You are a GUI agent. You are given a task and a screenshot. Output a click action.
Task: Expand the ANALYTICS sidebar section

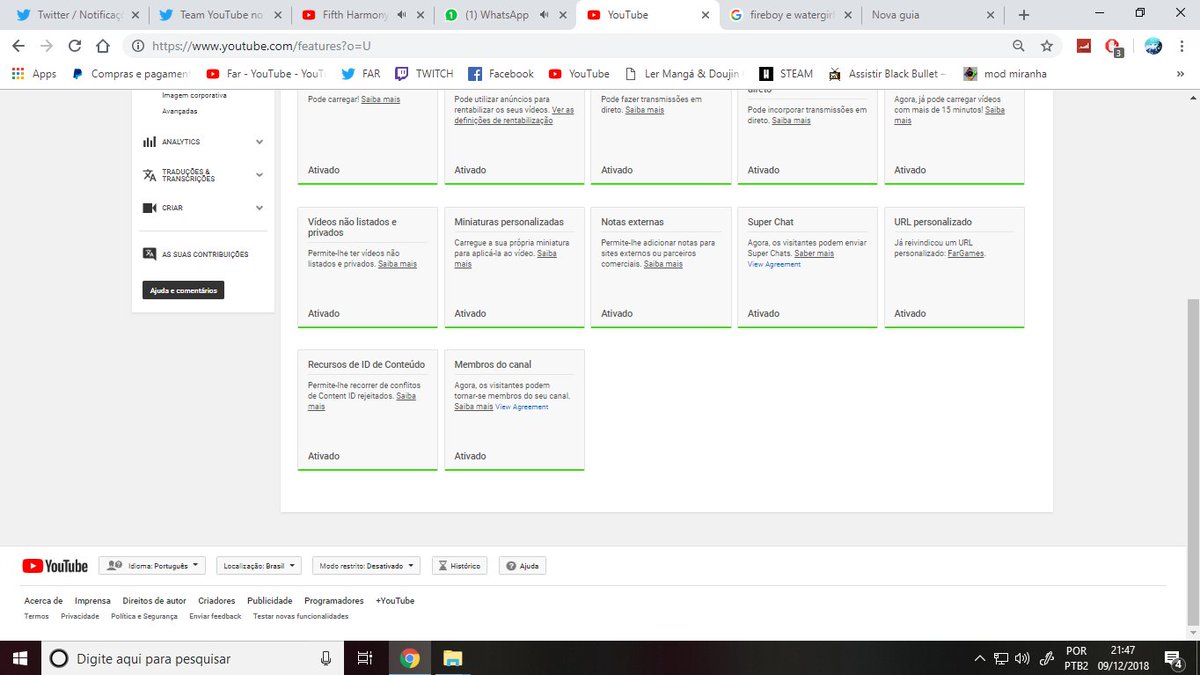pyautogui.click(x=203, y=142)
